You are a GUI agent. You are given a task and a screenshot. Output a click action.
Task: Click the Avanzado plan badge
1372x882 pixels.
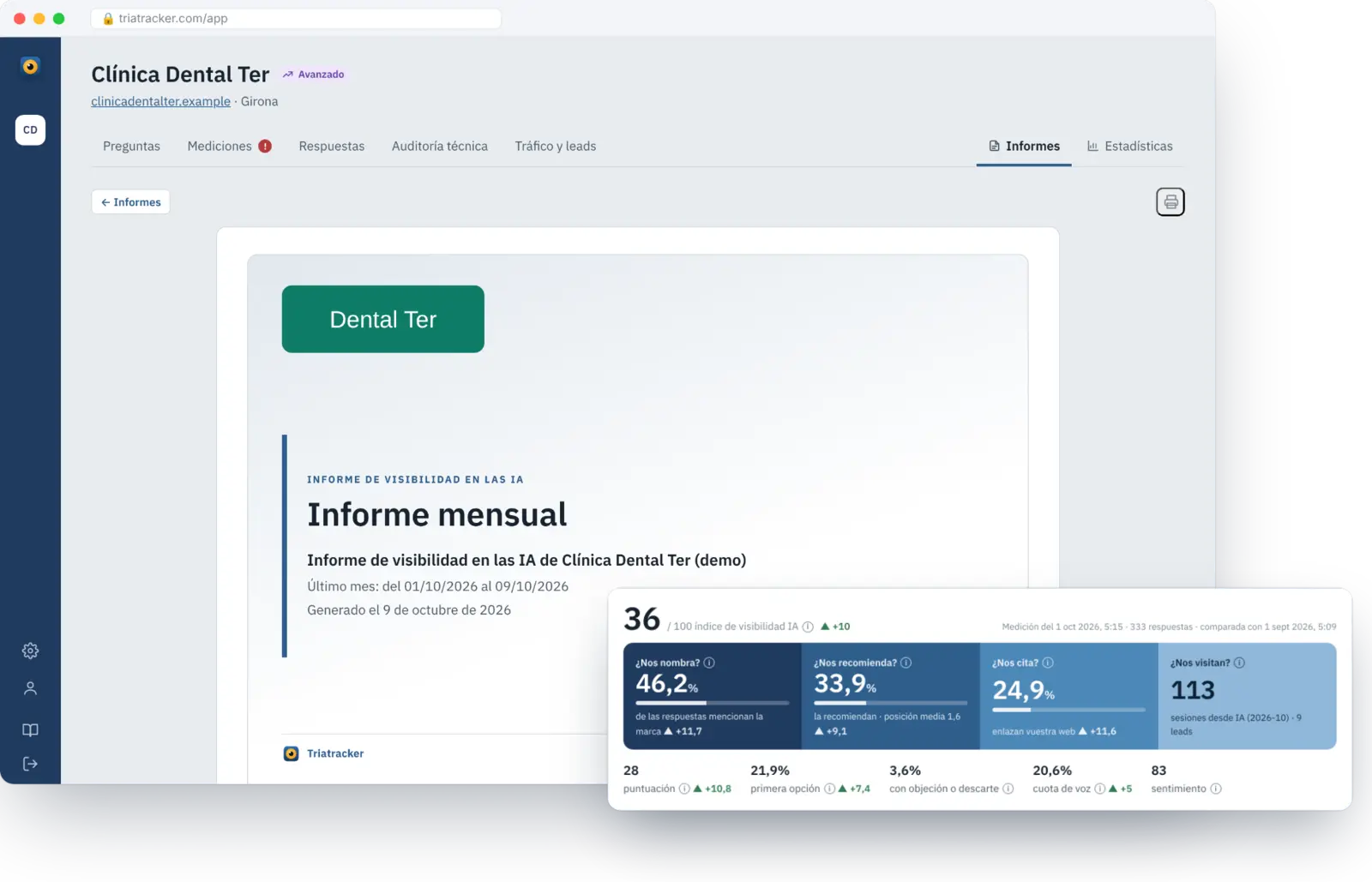pyautogui.click(x=314, y=75)
